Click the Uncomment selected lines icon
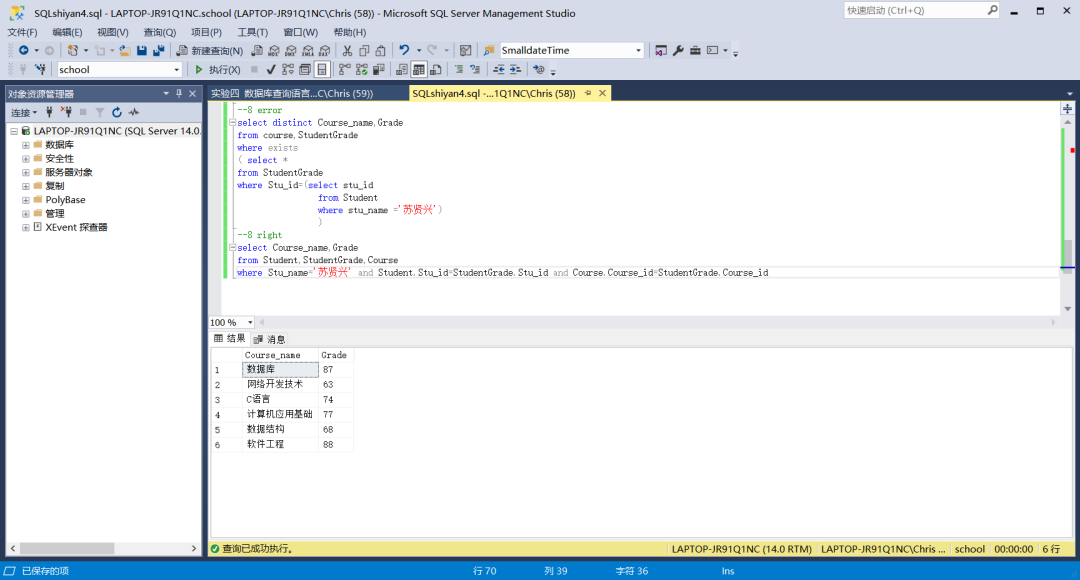The height and width of the screenshot is (580, 1080). [x=475, y=70]
